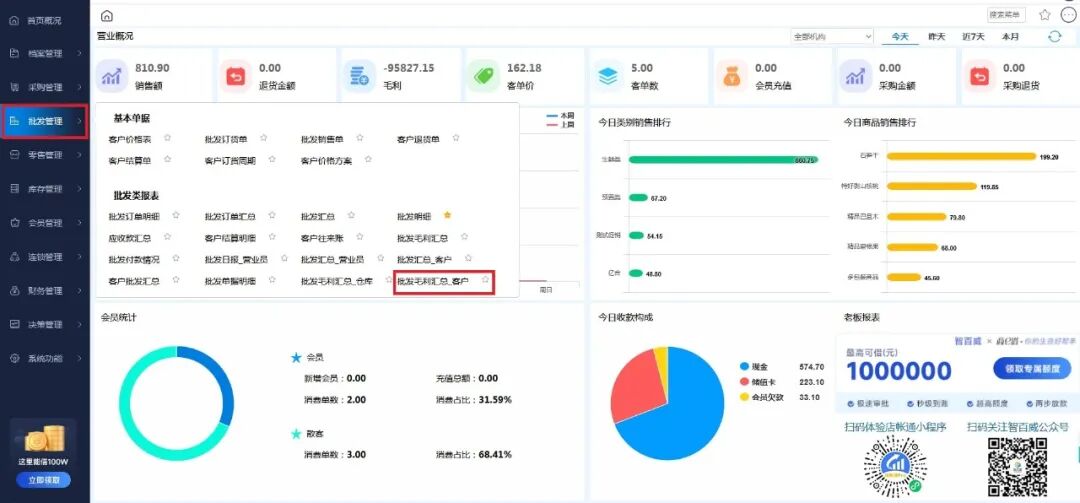Image resolution: width=1080 pixels, height=503 pixels.
Task: Click the yellow 会员欠款 legend dot
Action: coord(744,397)
